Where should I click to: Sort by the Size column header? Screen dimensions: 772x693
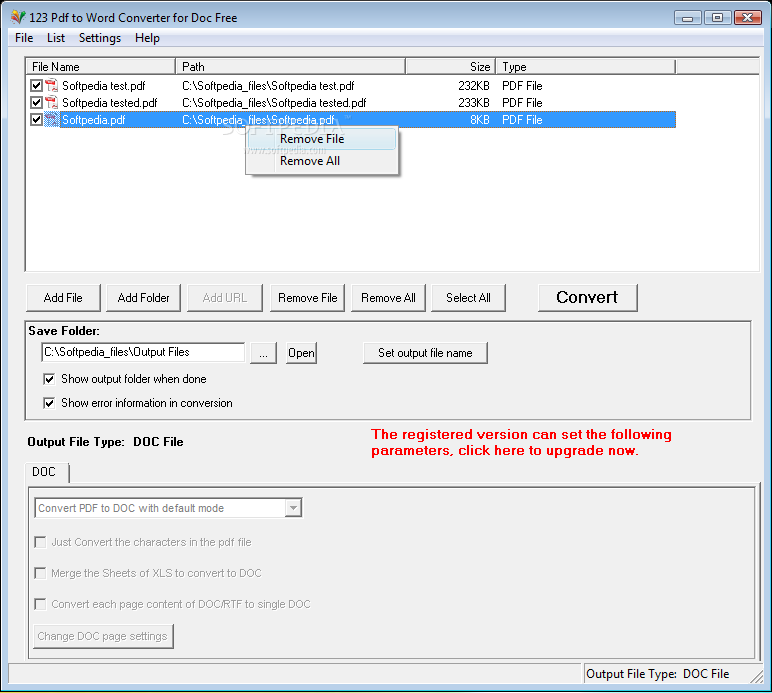451,66
